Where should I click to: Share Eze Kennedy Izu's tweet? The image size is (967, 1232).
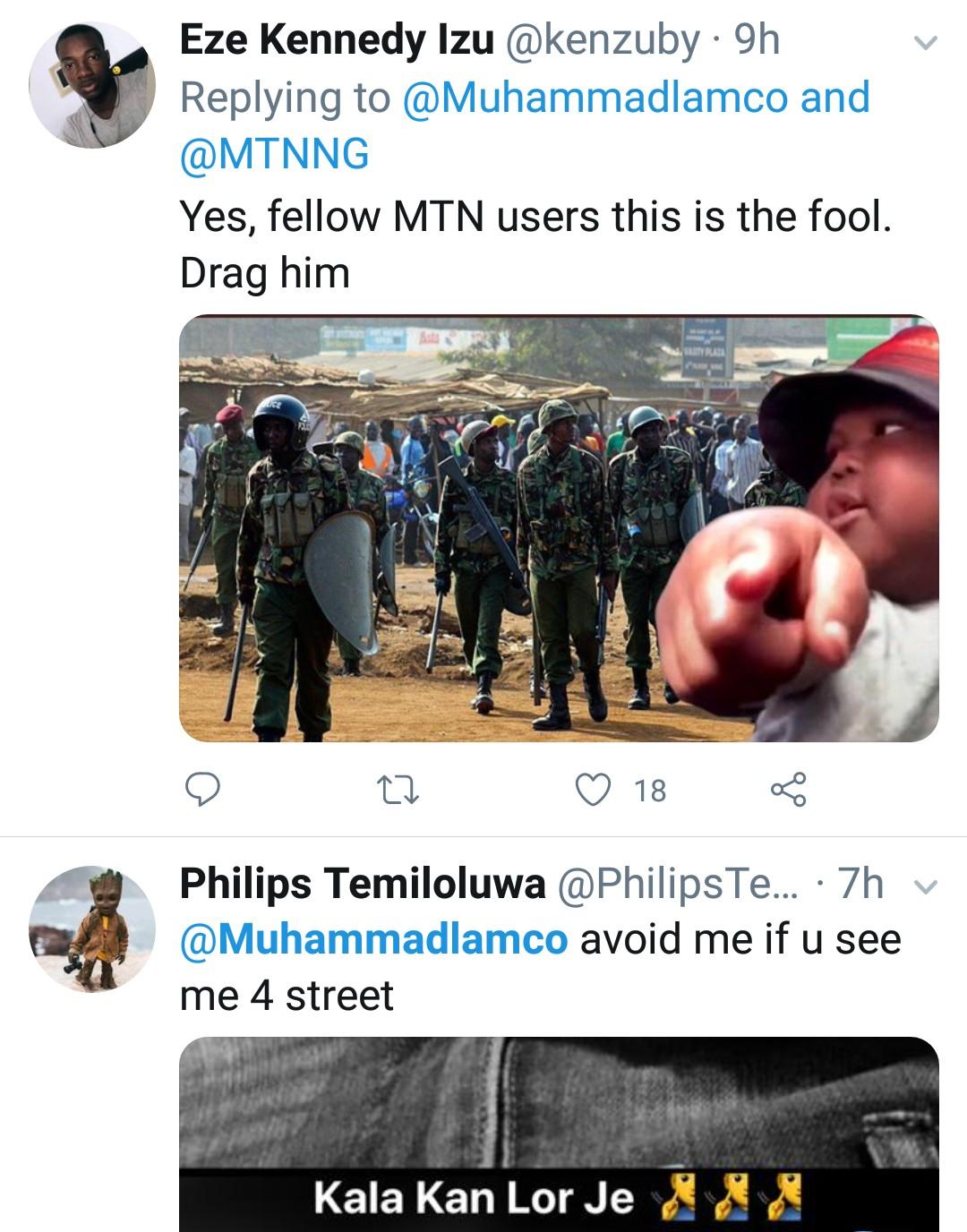pyautogui.click(x=788, y=790)
